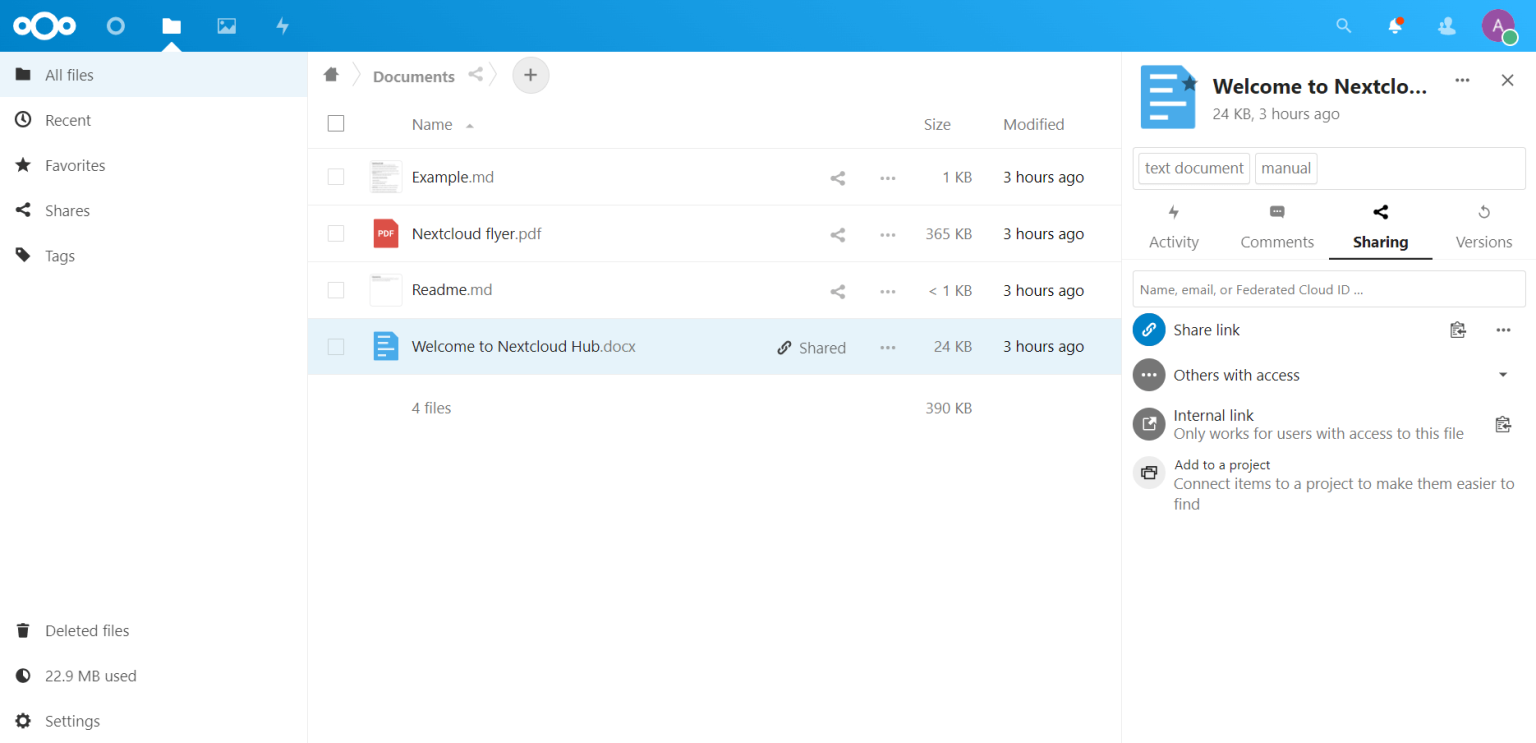Expand the Others with access section
This screenshot has width=1536, height=743.
point(1503,374)
